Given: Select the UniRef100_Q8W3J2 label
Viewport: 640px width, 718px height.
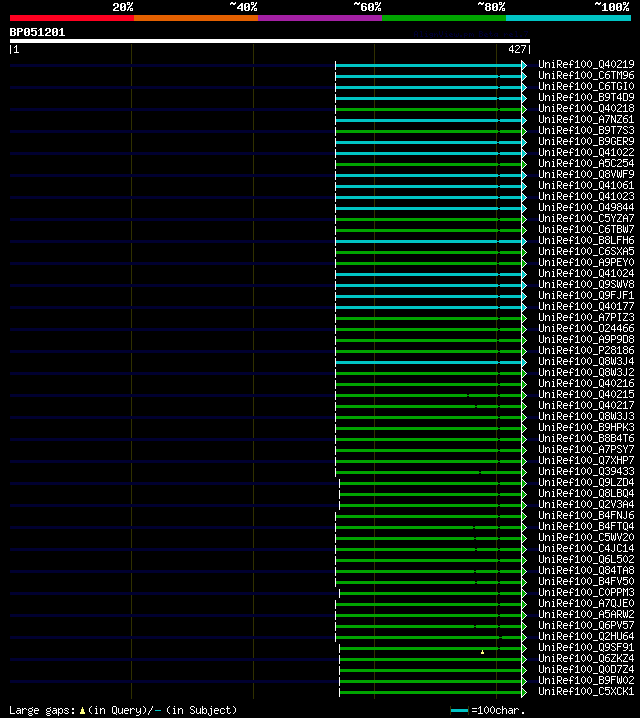Looking at the screenshot, I should [586, 372].
